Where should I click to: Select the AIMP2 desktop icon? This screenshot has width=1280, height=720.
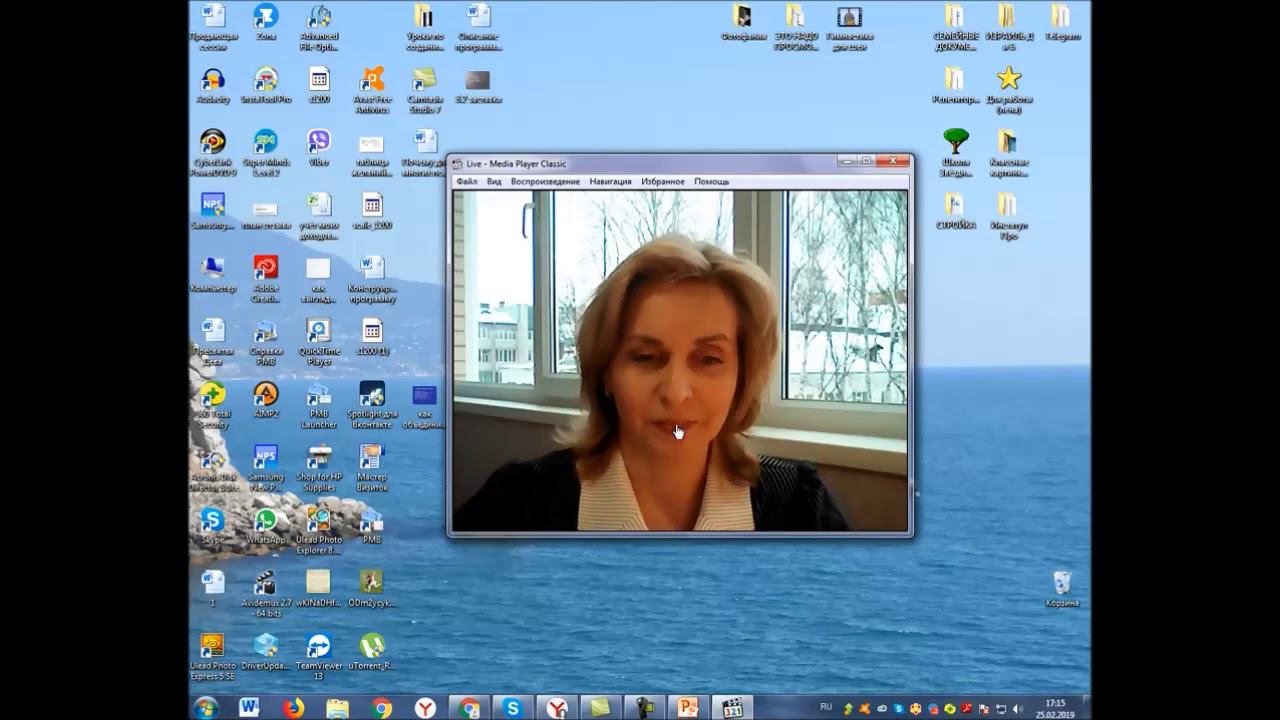tap(266, 399)
